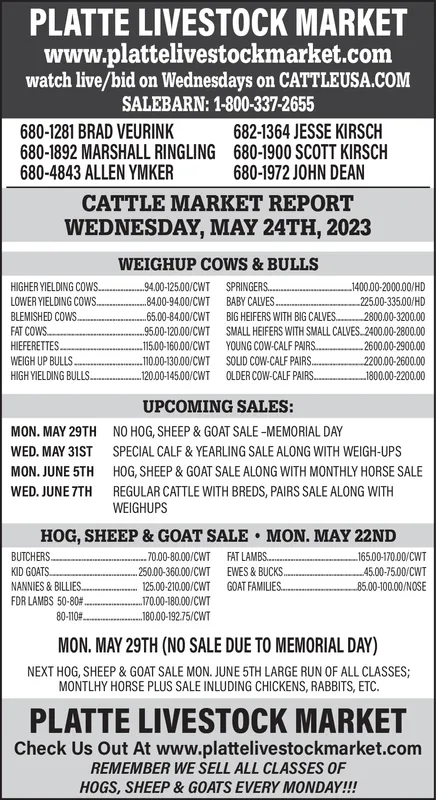Click John Dean's contact line
This screenshot has height=800, width=436.
pyautogui.click(x=299, y=172)
